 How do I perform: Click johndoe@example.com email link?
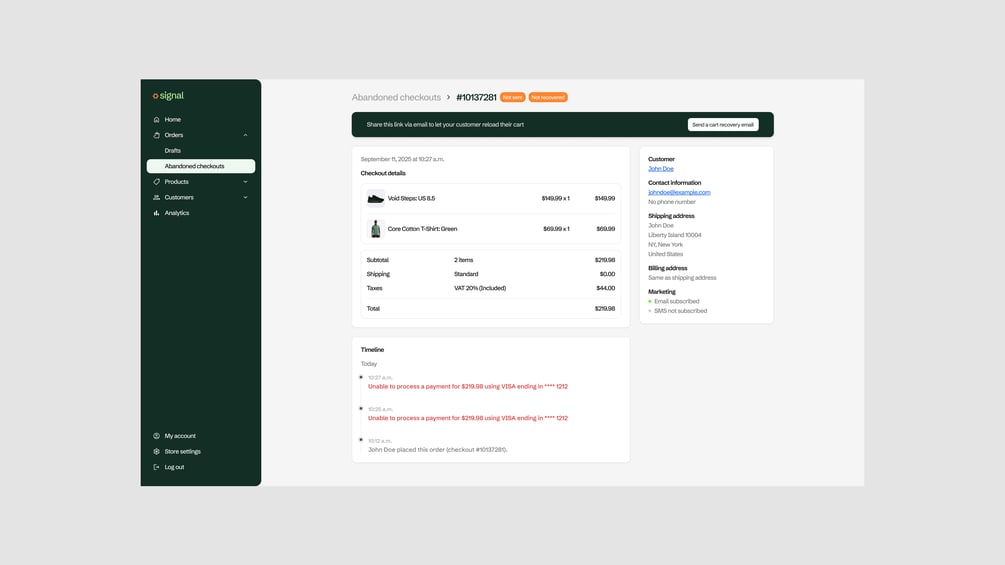point(679,192)
